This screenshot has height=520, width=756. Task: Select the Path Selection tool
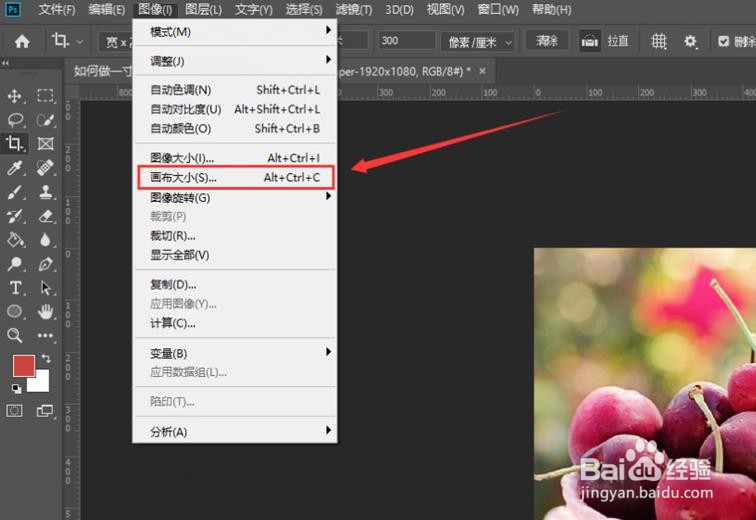[45, 288]
